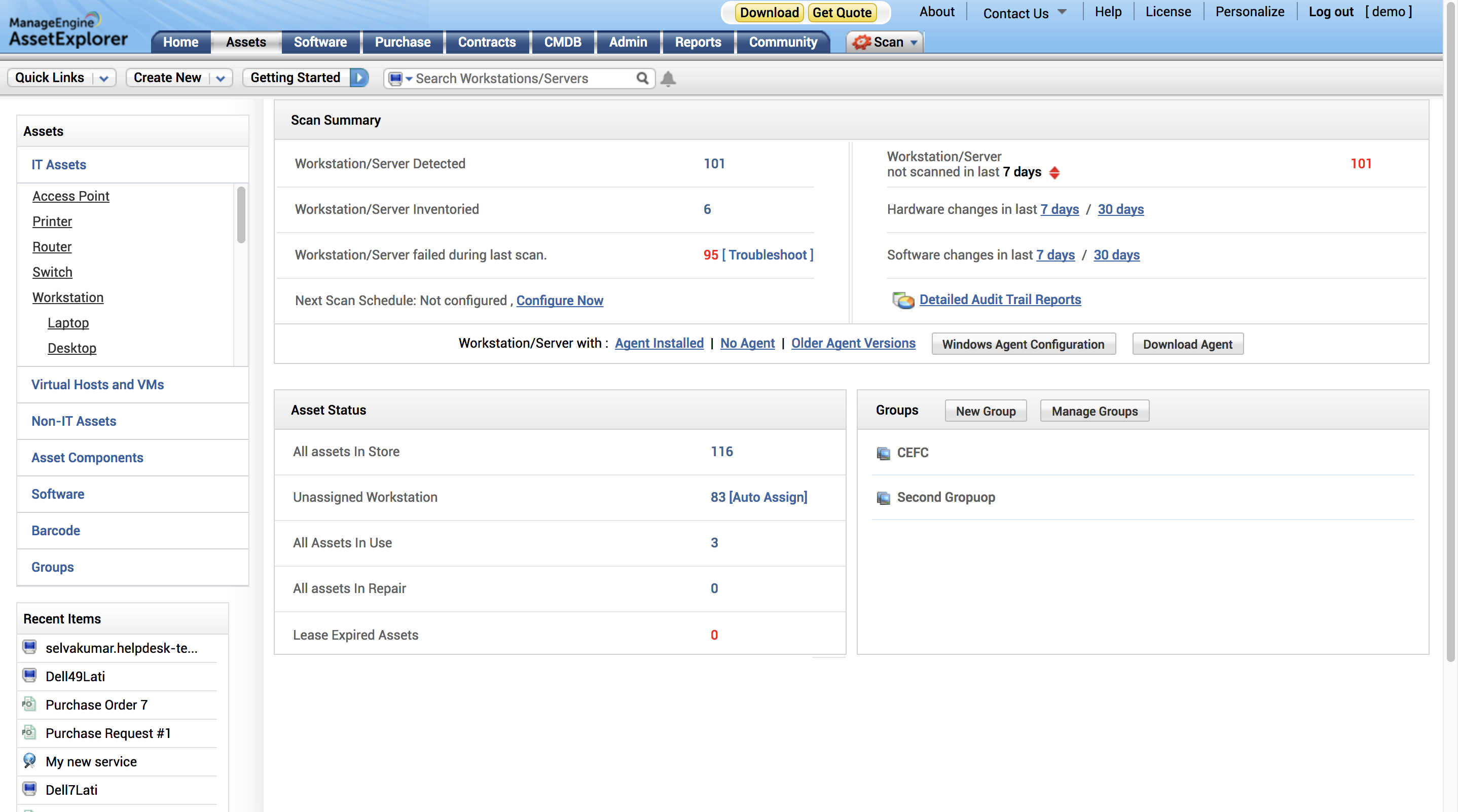Toggle the not-scanned days red stepper arrows
Image resolution: width=1458 pixels, height=812 pixels.
coord(1054,172)
